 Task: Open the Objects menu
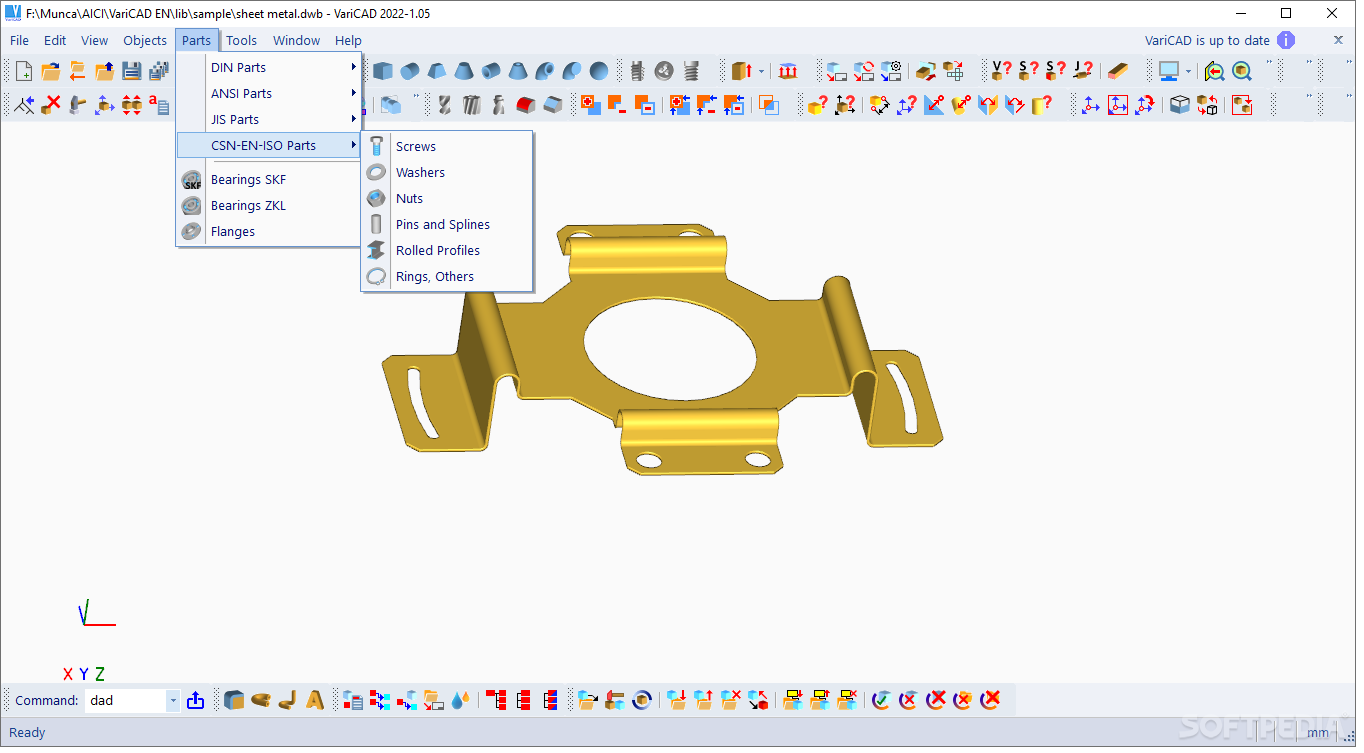coord(145,40)
